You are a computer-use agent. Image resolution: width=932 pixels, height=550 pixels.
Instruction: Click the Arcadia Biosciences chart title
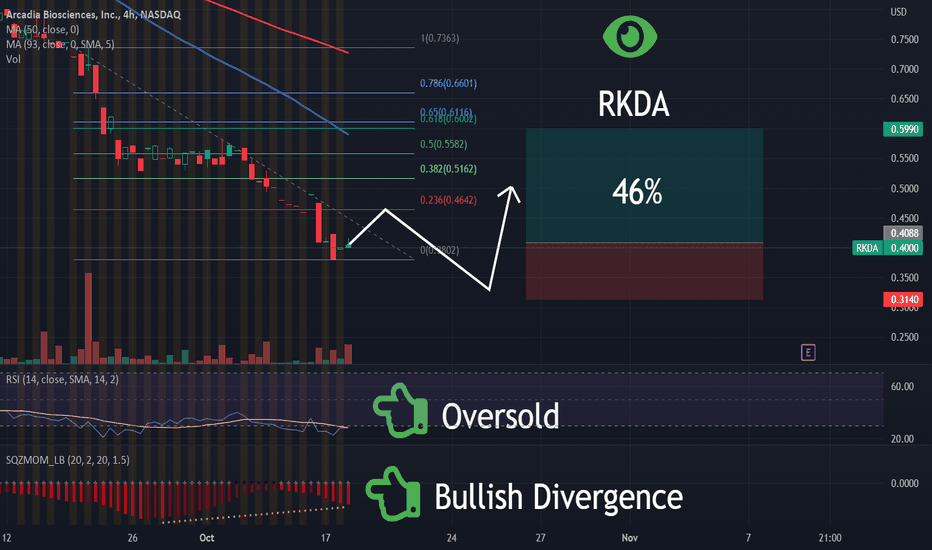93,14
